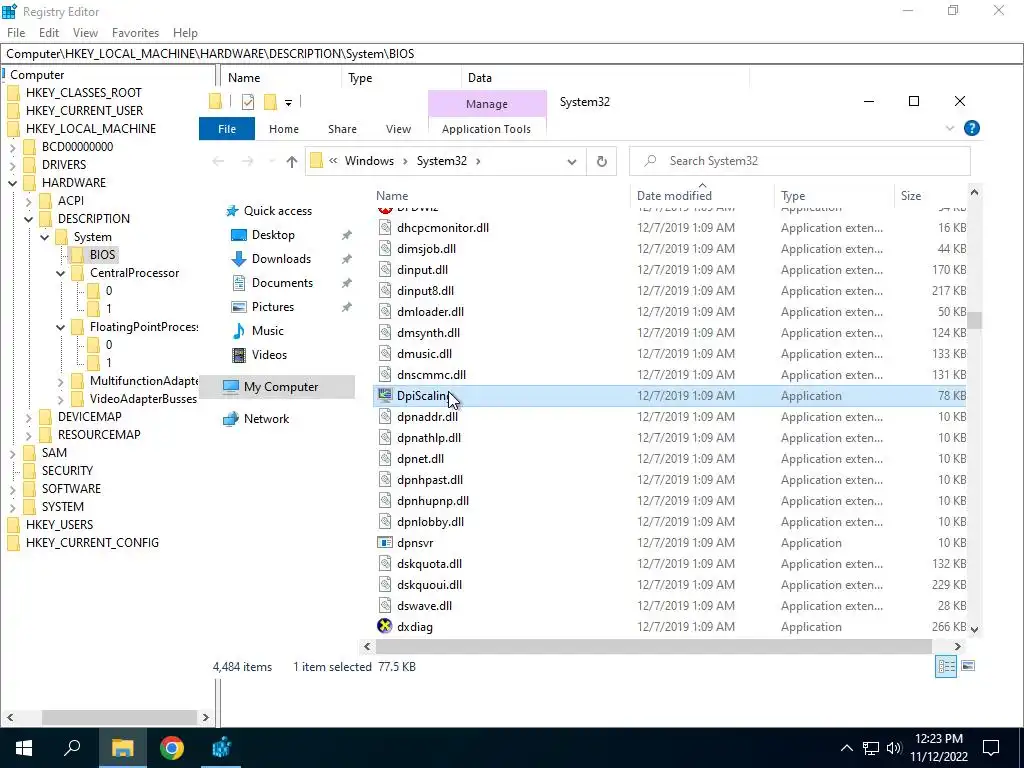
Task: Click Quick access star icon
Action: [231, 211]
